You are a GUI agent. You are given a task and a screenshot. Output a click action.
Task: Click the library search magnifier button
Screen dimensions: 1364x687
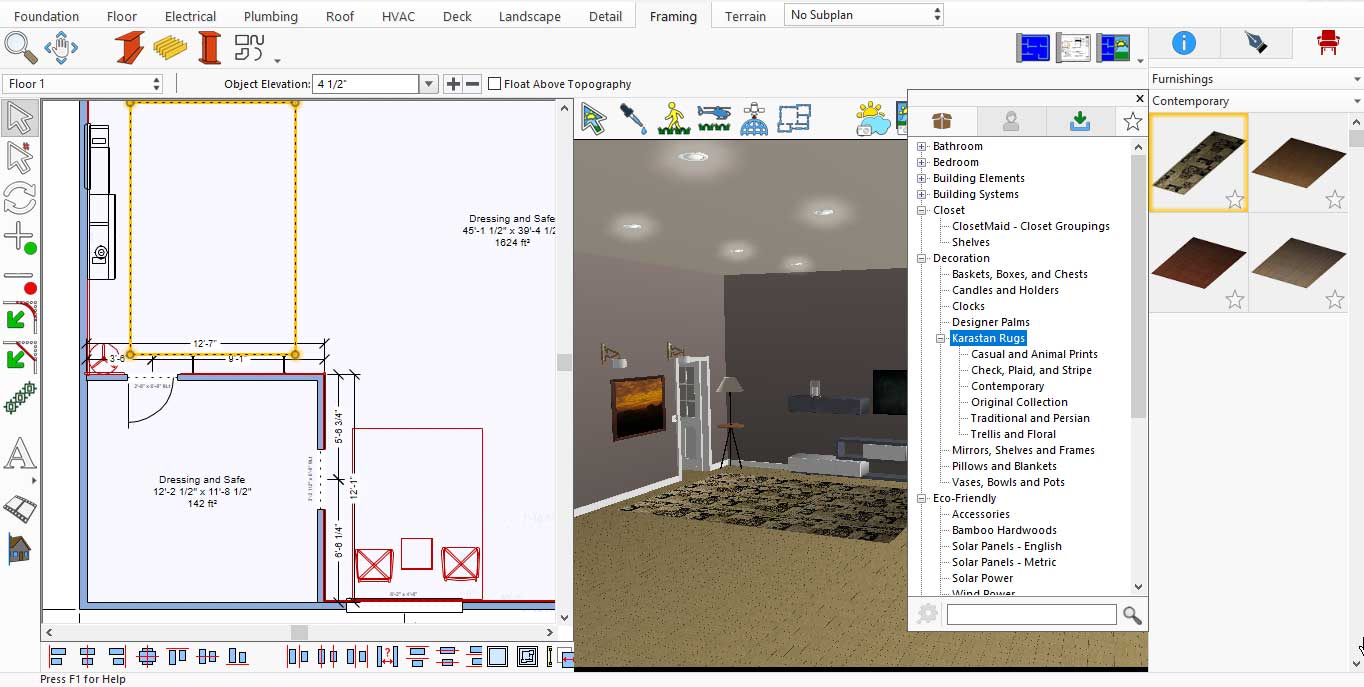coord(1132,615)
